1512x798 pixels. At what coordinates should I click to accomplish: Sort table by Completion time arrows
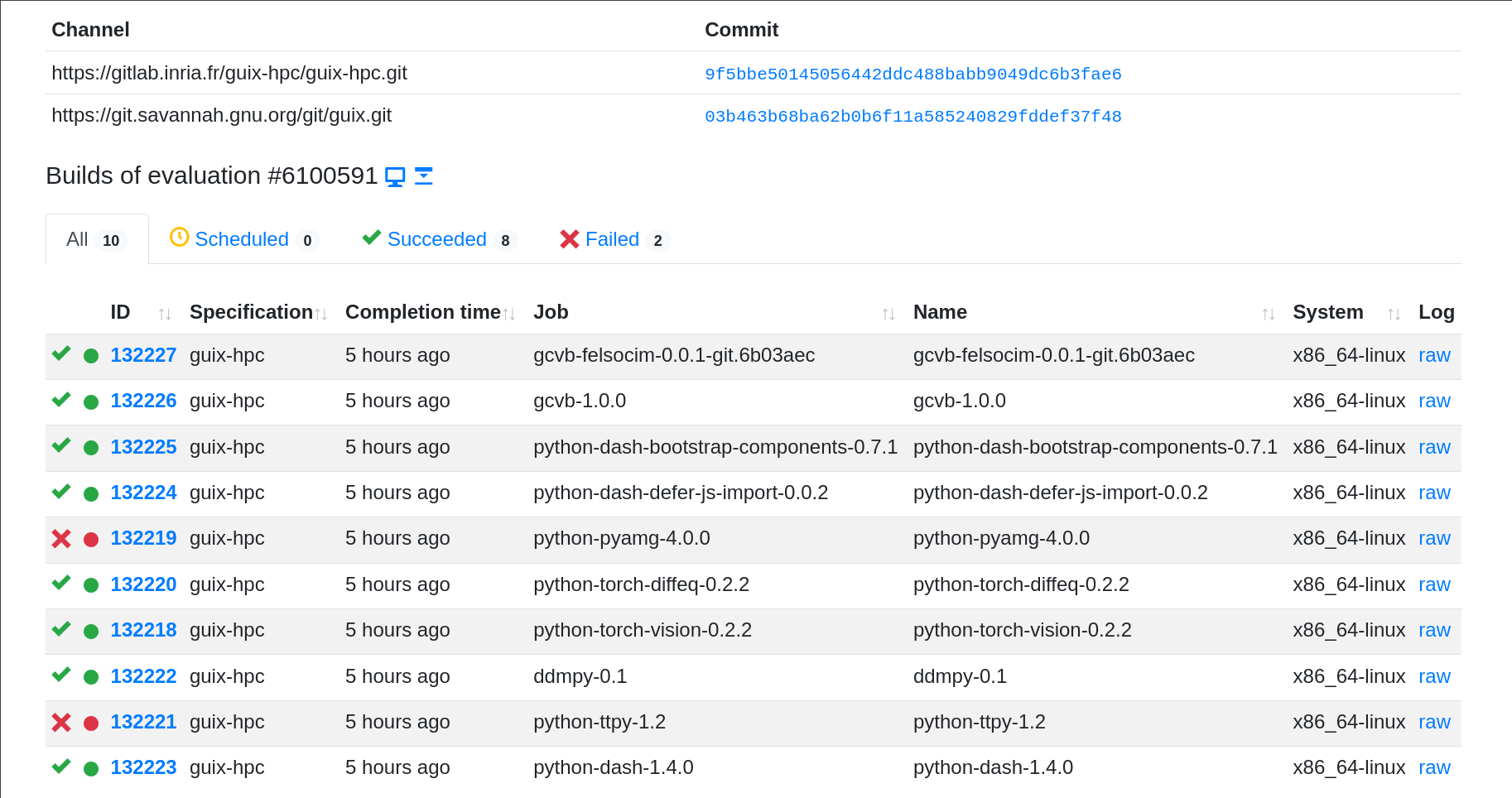(509, 314)
